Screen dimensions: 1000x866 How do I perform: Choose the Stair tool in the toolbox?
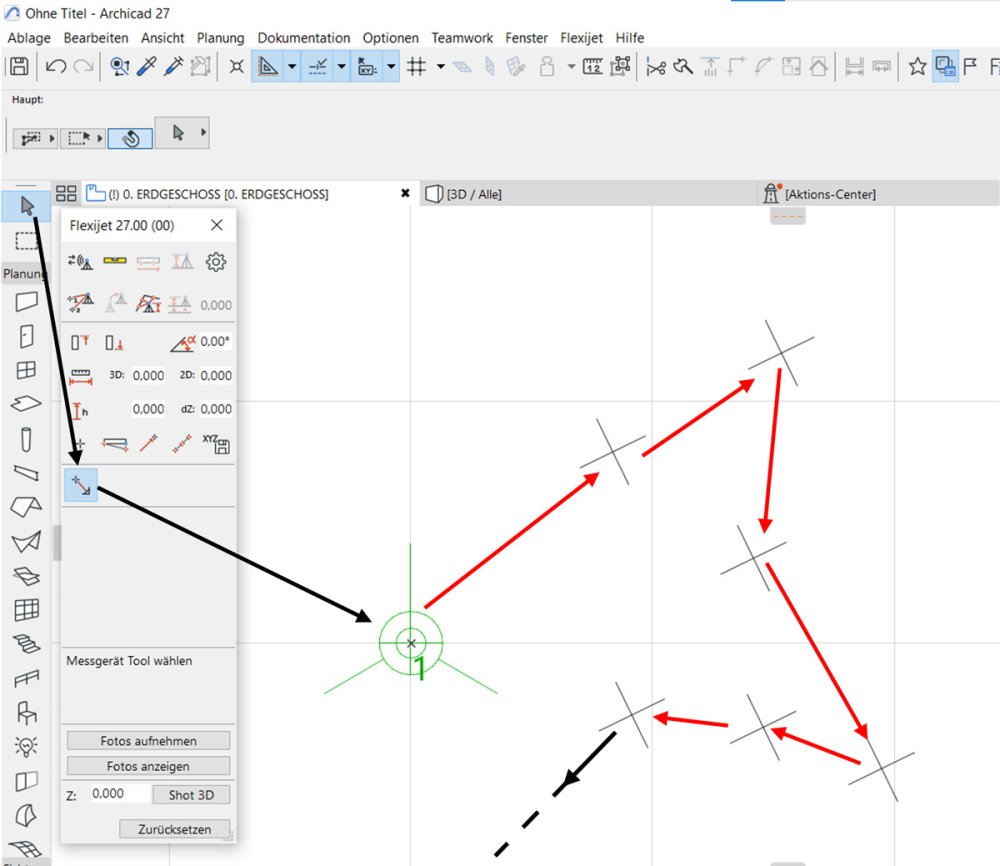coord(27,643)
